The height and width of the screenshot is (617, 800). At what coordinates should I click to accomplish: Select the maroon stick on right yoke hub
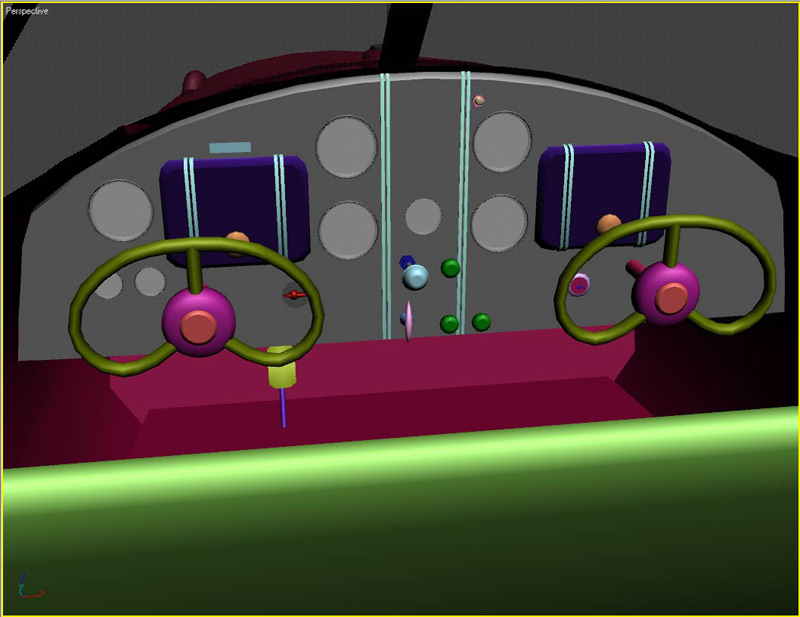pyautogui.click(x=636, y=267)
